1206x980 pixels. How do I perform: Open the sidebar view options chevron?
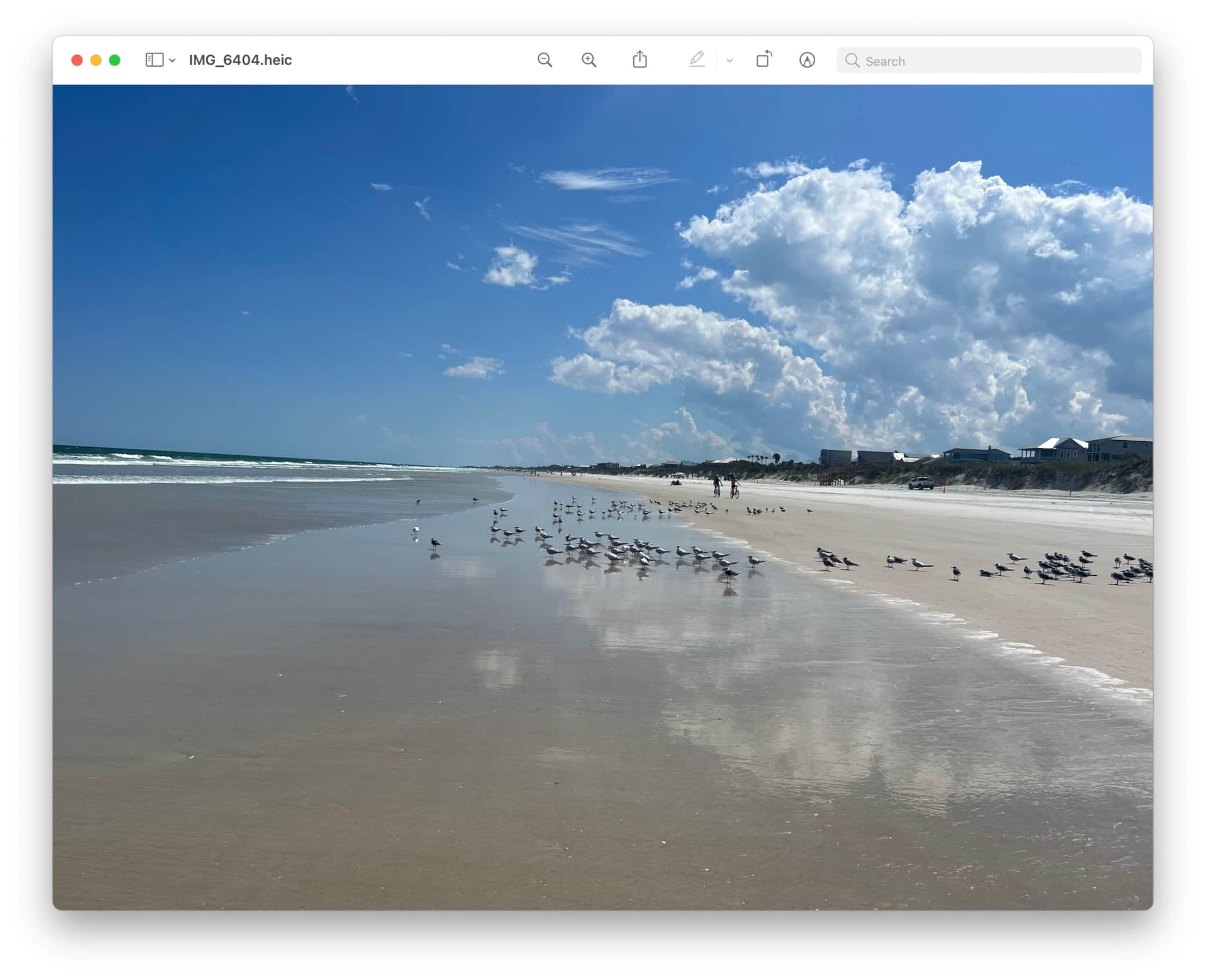[172, 60]
